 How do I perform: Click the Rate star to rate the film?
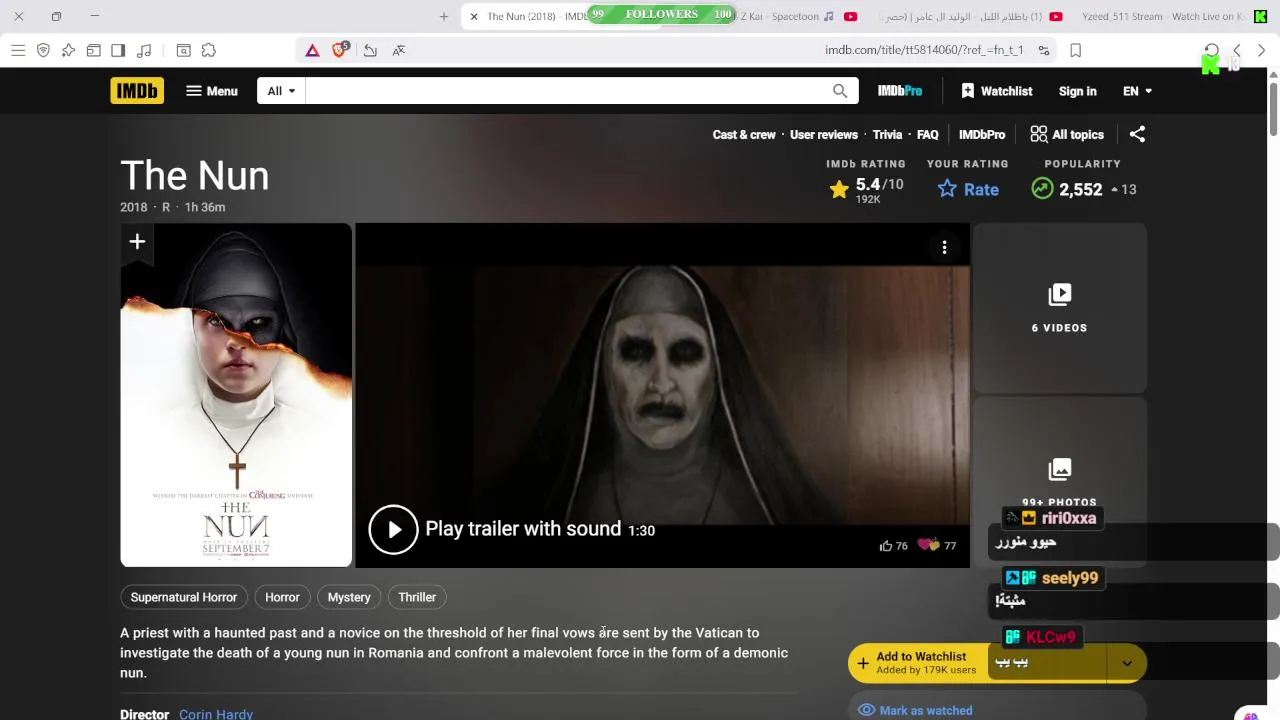(968, 189)
